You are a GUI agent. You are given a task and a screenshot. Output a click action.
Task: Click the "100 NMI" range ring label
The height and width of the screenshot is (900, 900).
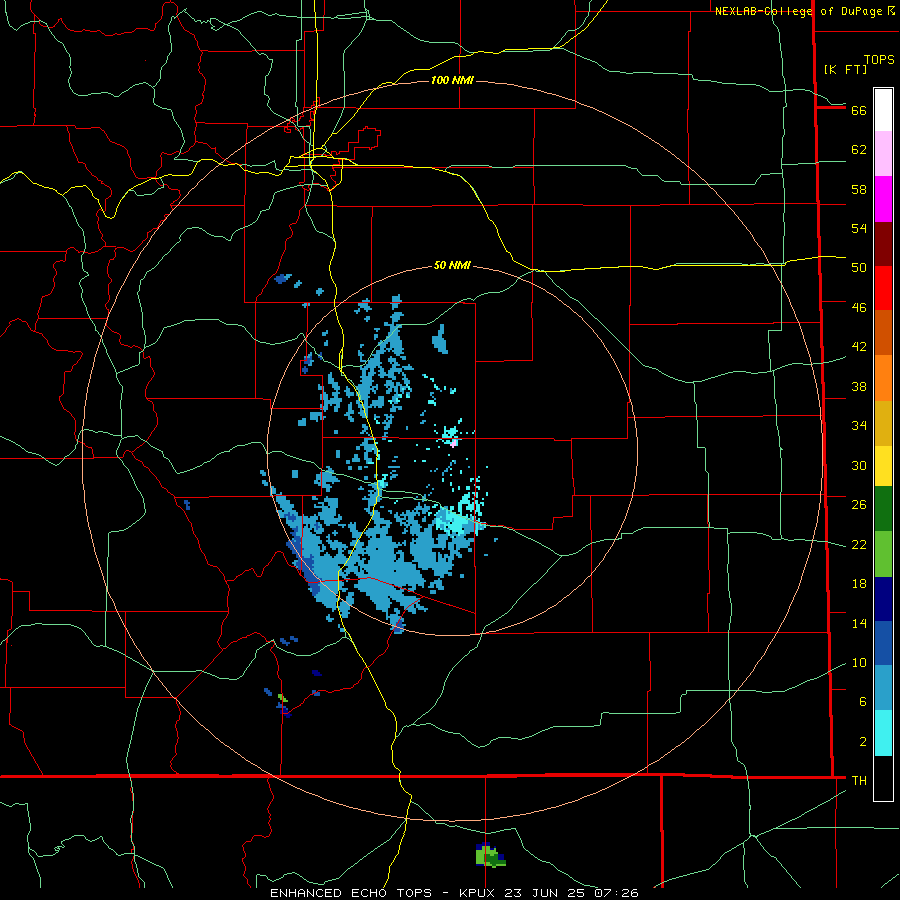pyautogui.click(x=452, y=80)
